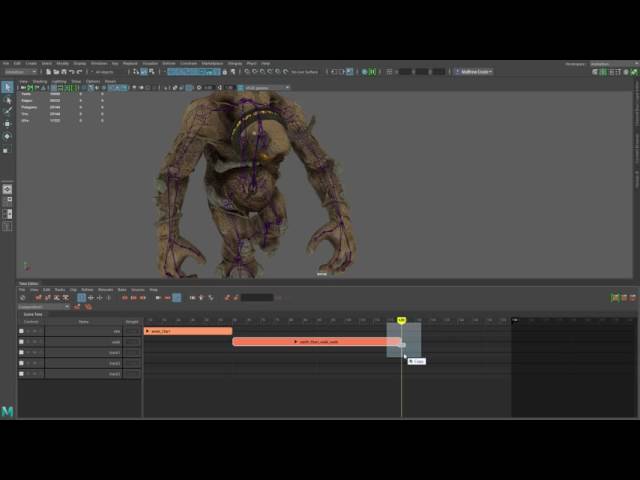Select the Scene Time tab
This screenshot has height=480, width=640.
pos(33,314)
